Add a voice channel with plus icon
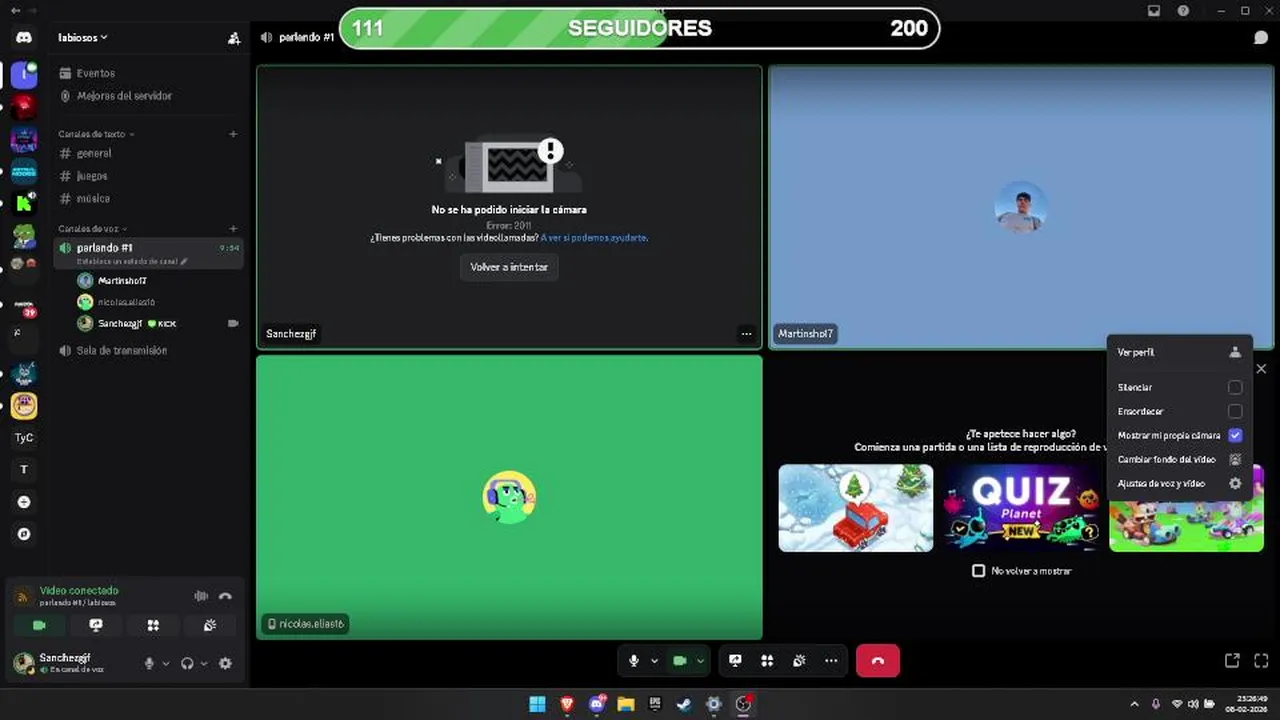This screenshot has height=720, width=1280. pos(233,229)
